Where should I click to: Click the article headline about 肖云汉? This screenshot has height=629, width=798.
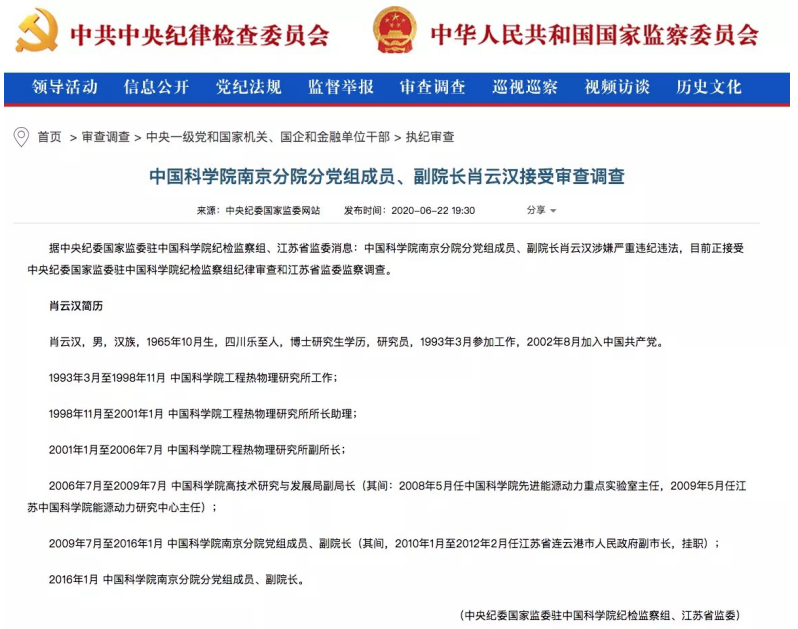387,177
